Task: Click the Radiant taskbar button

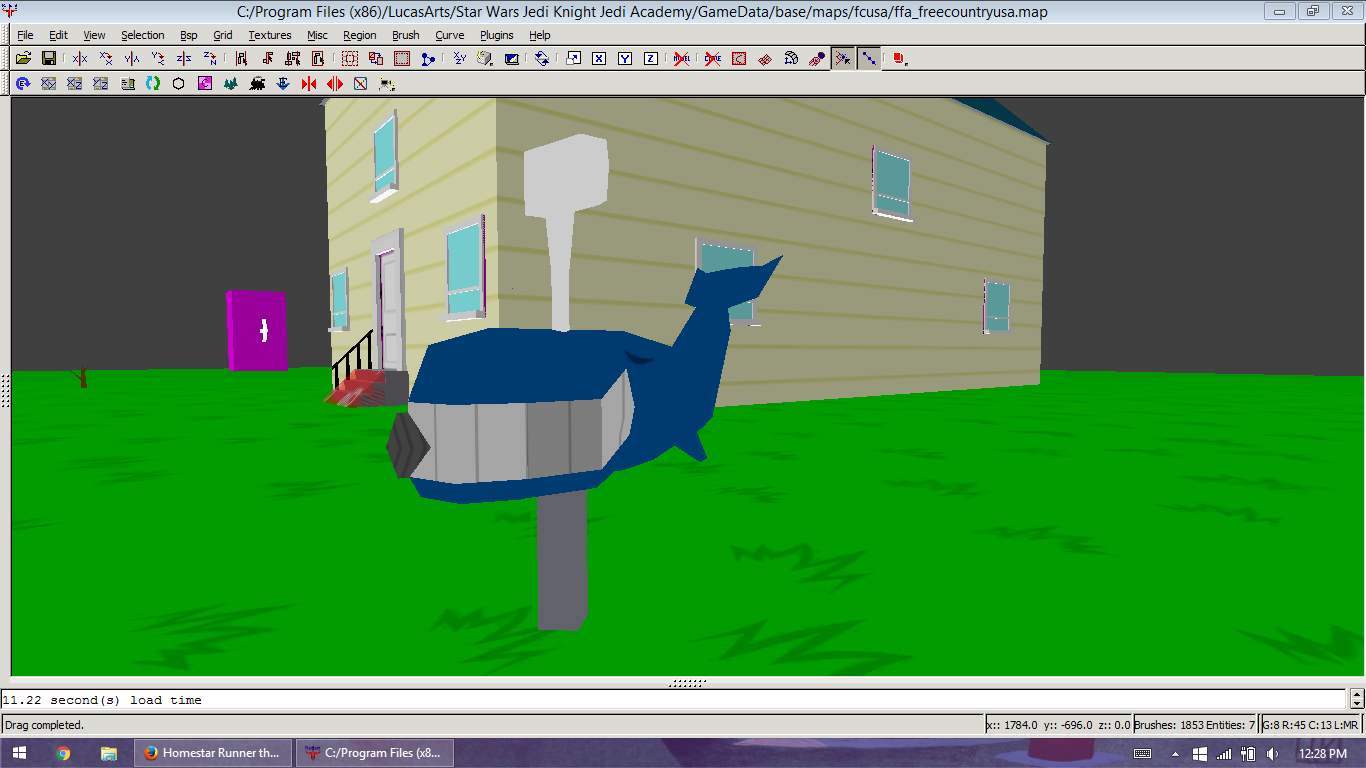Action: pyautogui.click(x=375, y=753)
